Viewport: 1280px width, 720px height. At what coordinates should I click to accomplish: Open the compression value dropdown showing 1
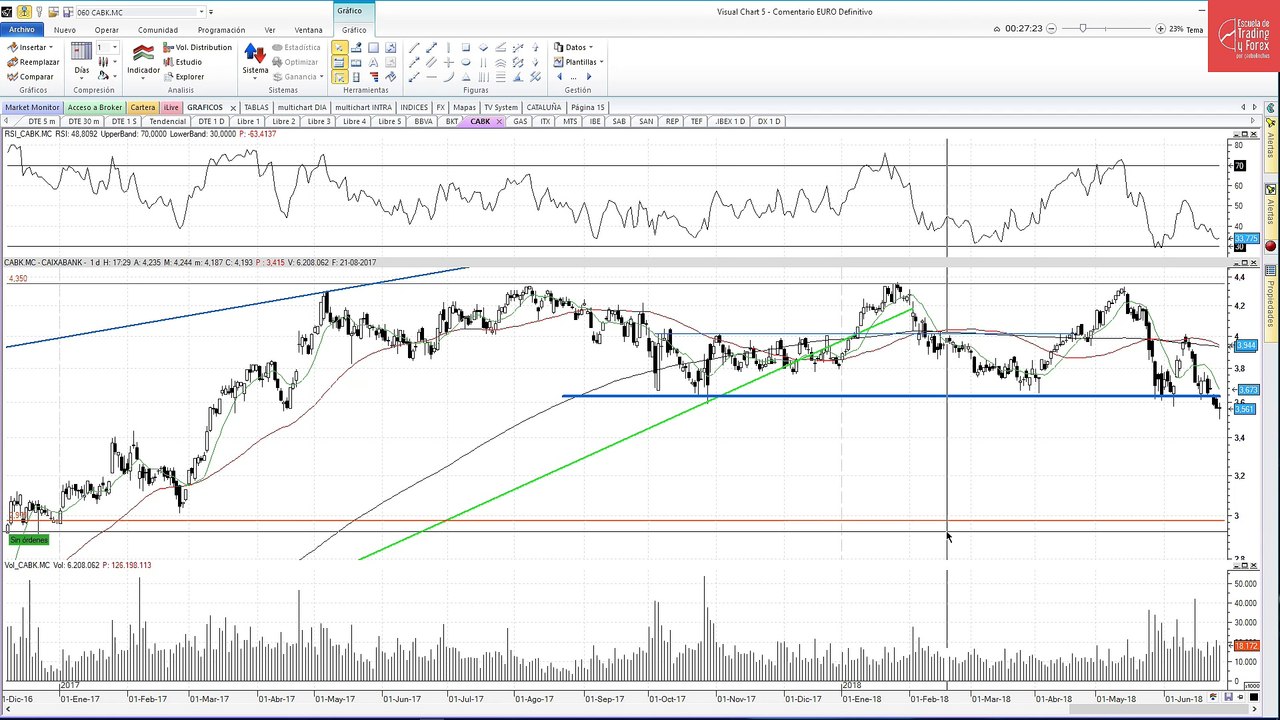coord(113,47)
